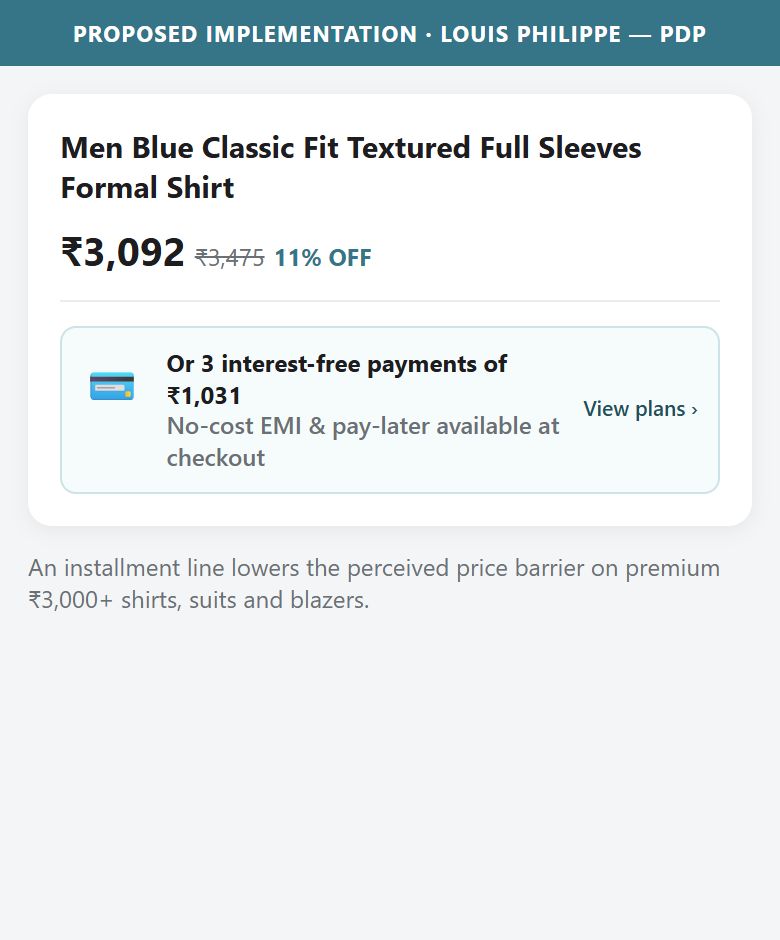Select the Men Blue Classic Fit product title
Viewport: 780px width, 940px height.
(351, 168)
